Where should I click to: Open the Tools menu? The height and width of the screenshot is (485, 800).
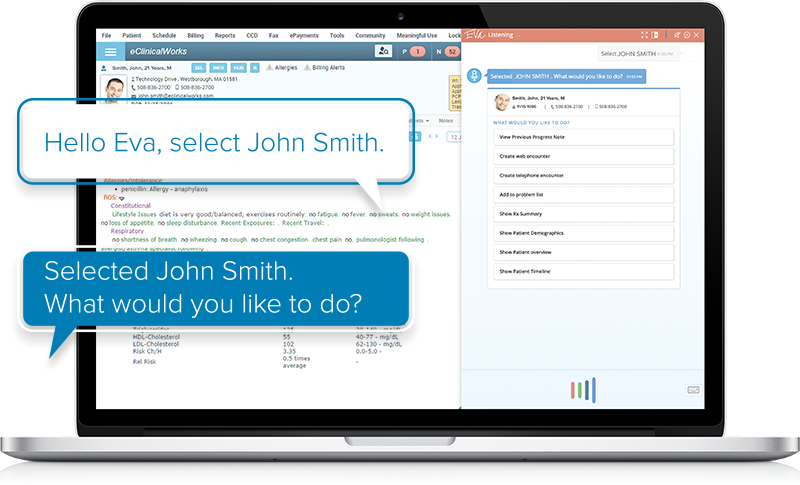(x=337, y=36)
